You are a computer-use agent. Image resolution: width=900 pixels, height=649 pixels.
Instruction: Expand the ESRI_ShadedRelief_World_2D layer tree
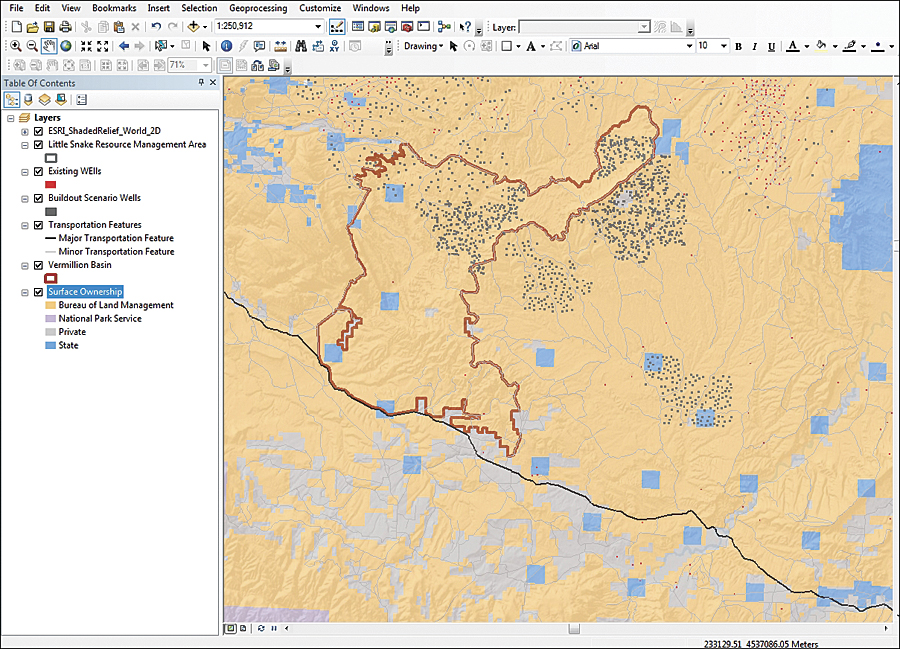tap(25, 131)
